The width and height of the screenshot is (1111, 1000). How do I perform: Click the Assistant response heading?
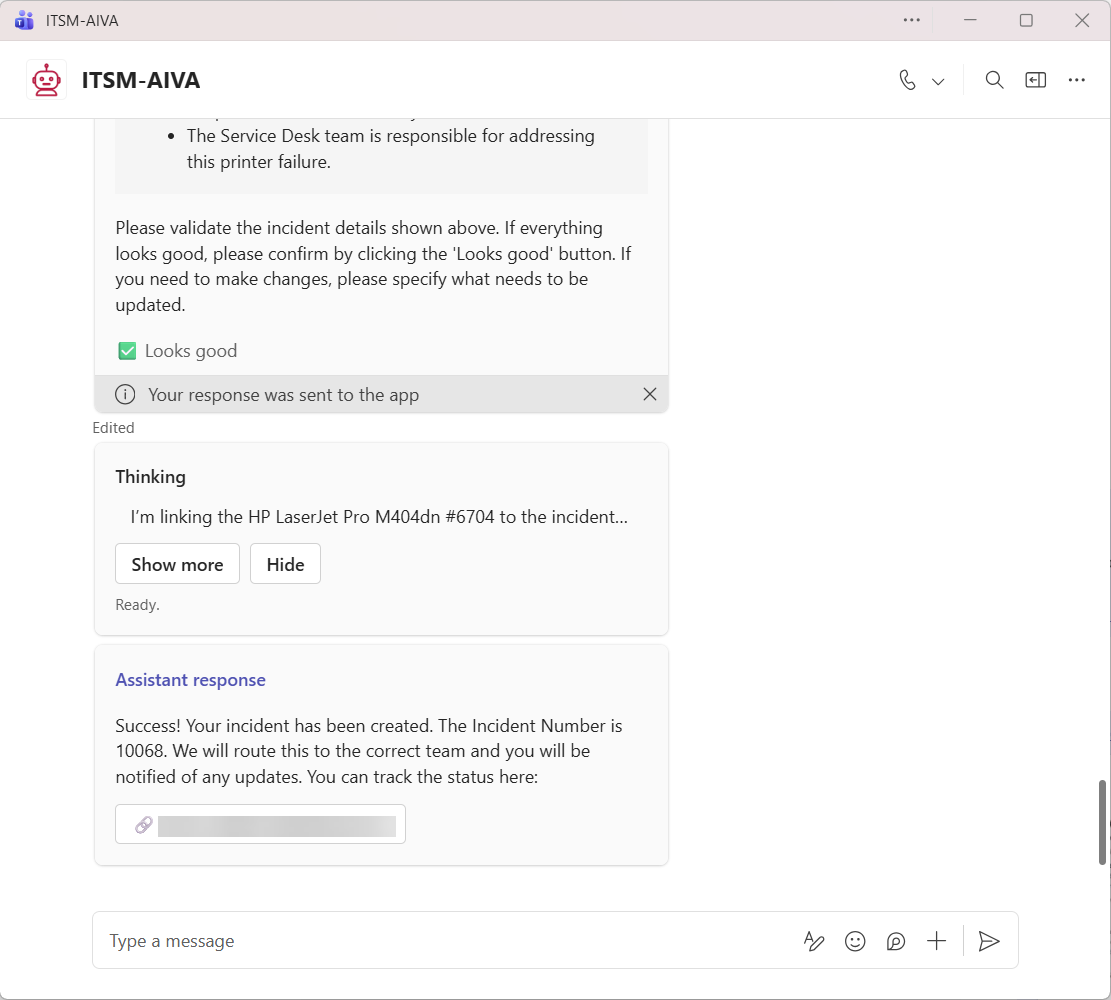(x=190, y=680)
